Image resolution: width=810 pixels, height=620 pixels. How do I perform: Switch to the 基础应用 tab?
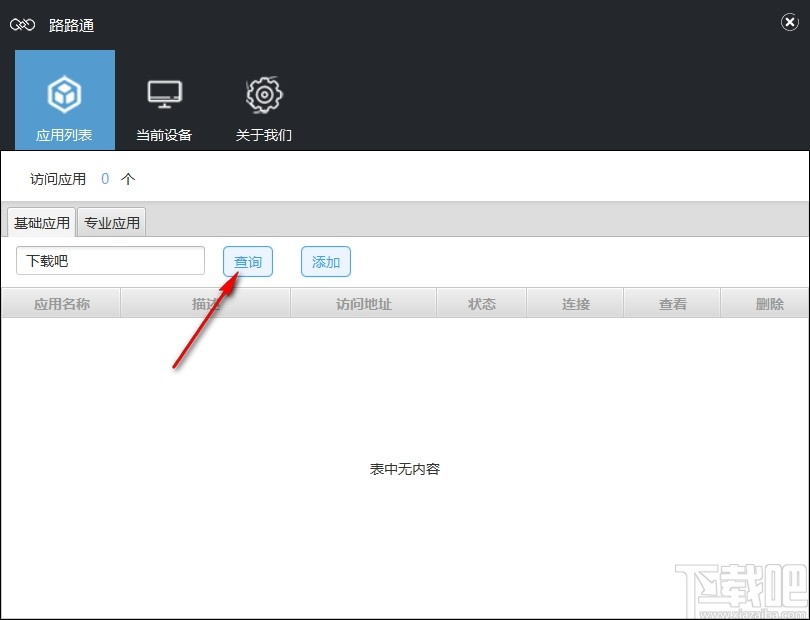(41, 222)
